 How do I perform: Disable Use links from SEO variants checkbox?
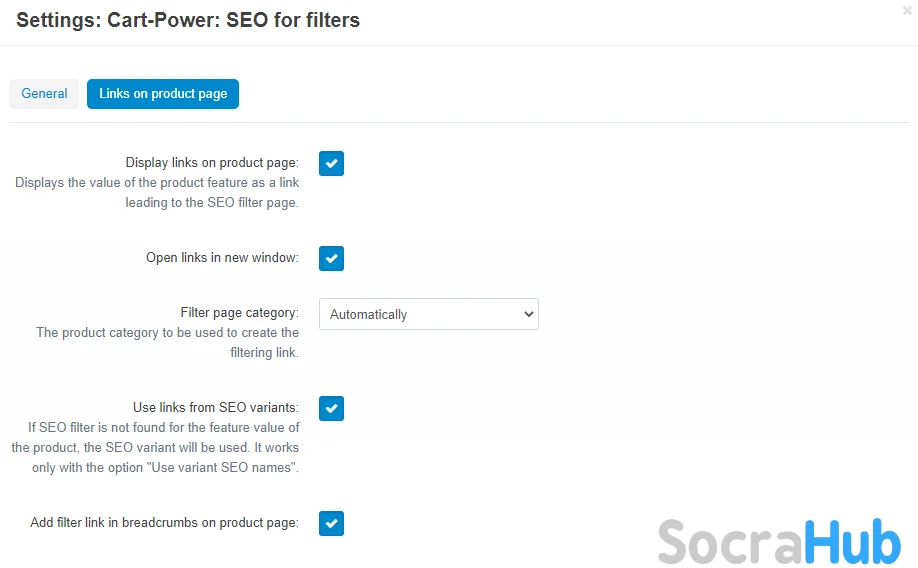(331, 408)
